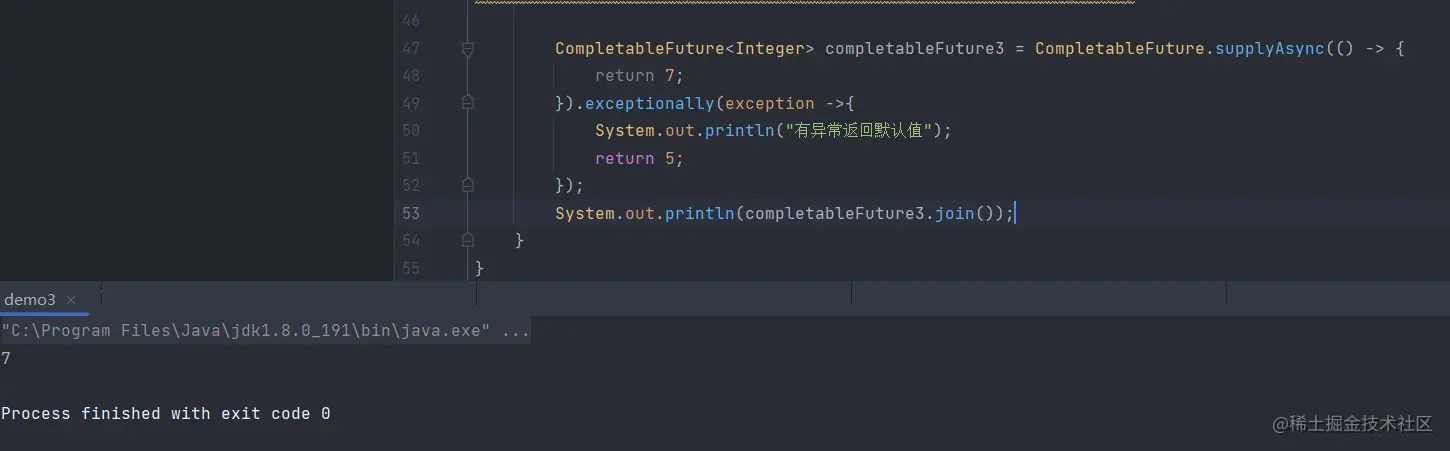Click line number 50 in gutter
This screenshot has height=451, width=1450.
click(x=410, y=130)
